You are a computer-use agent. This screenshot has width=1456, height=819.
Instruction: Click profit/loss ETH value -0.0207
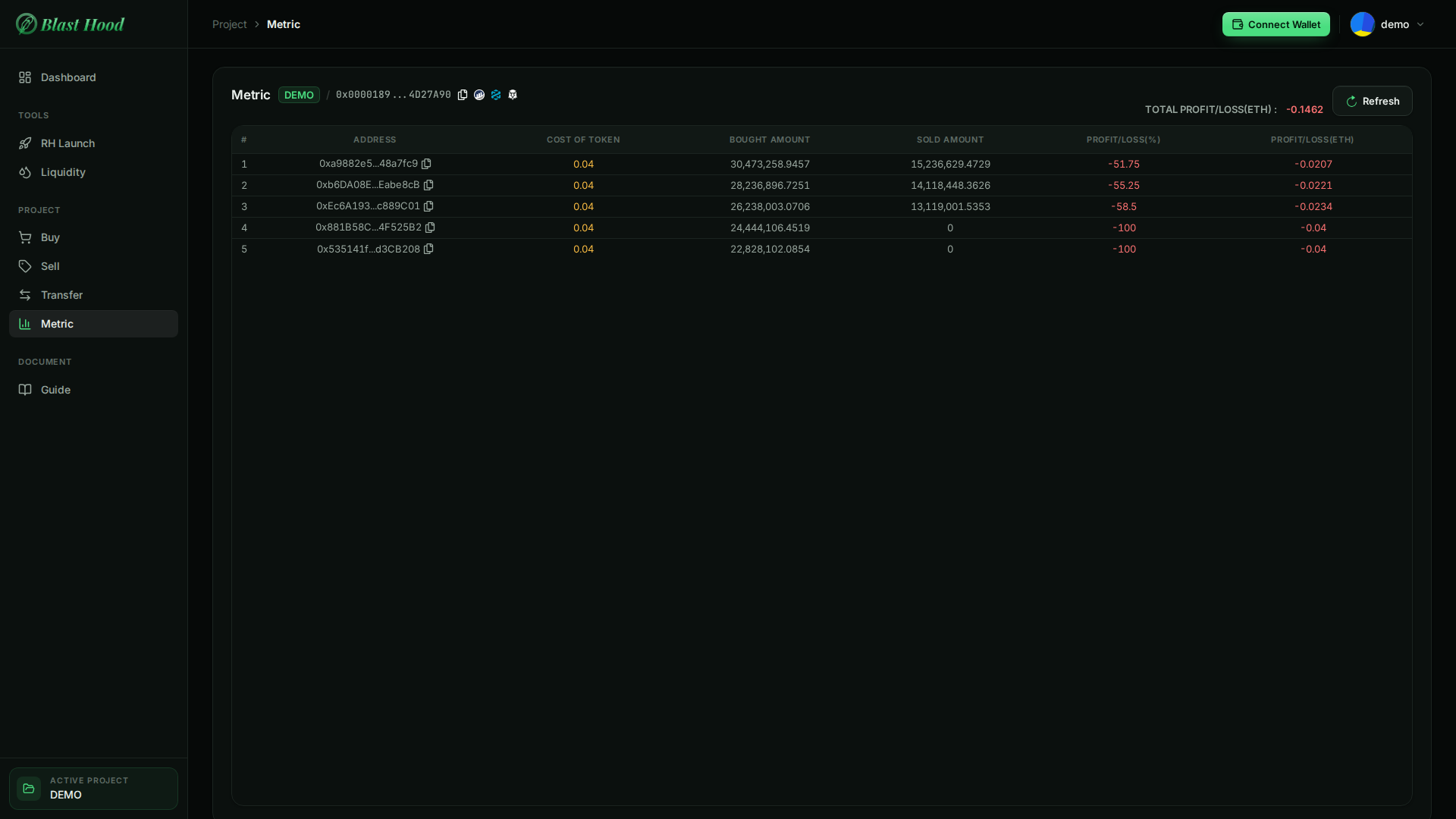1313,164
